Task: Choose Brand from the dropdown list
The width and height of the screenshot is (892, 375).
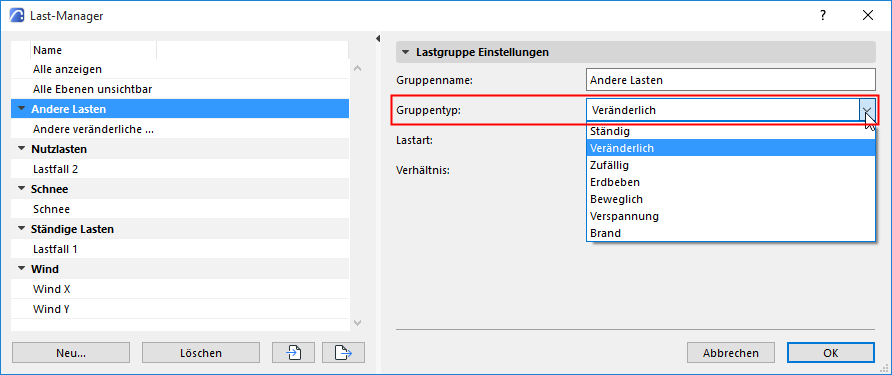Action: (x=730, y=233)
